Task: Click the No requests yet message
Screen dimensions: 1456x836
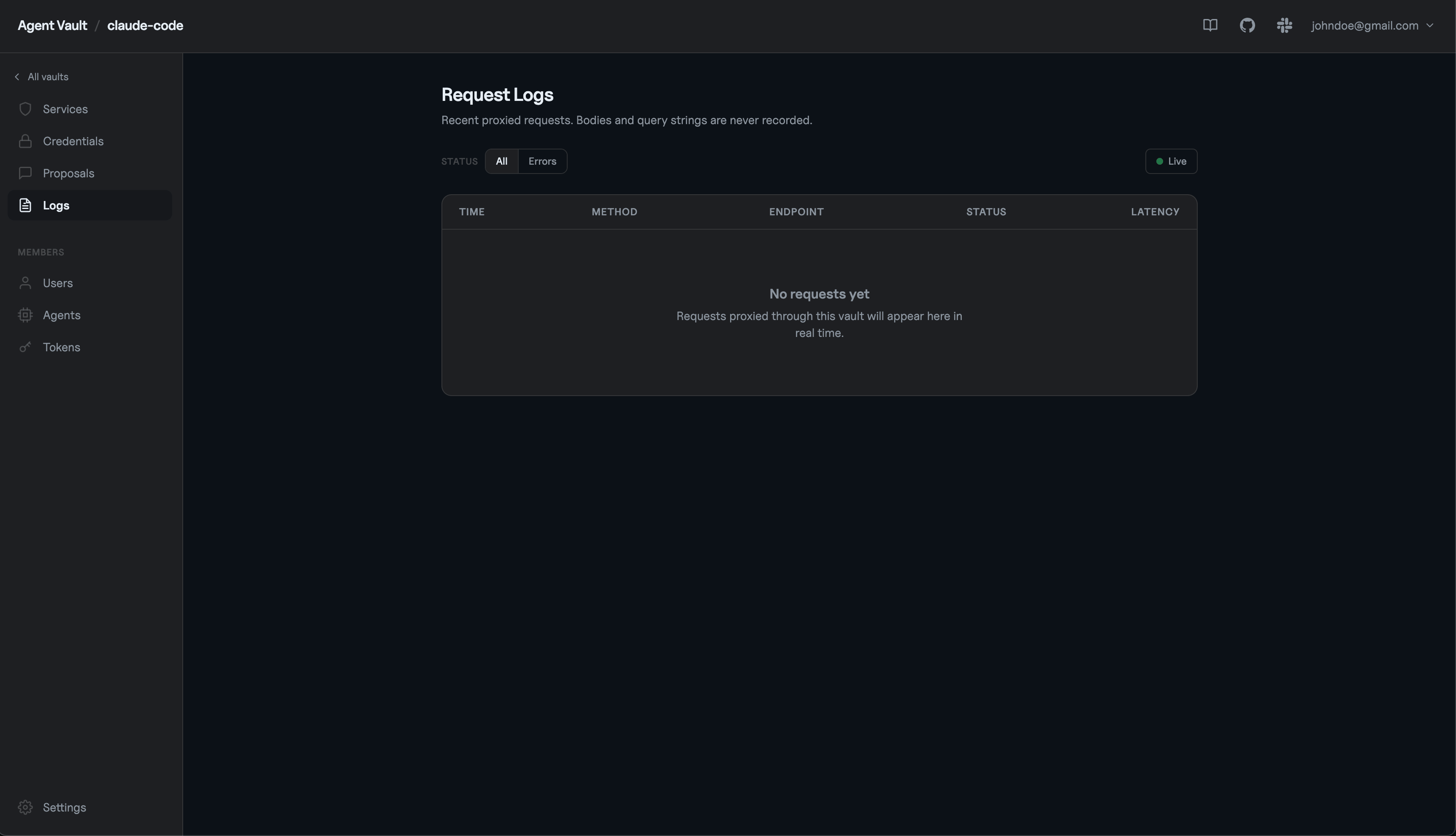Action: pos(819,294)
